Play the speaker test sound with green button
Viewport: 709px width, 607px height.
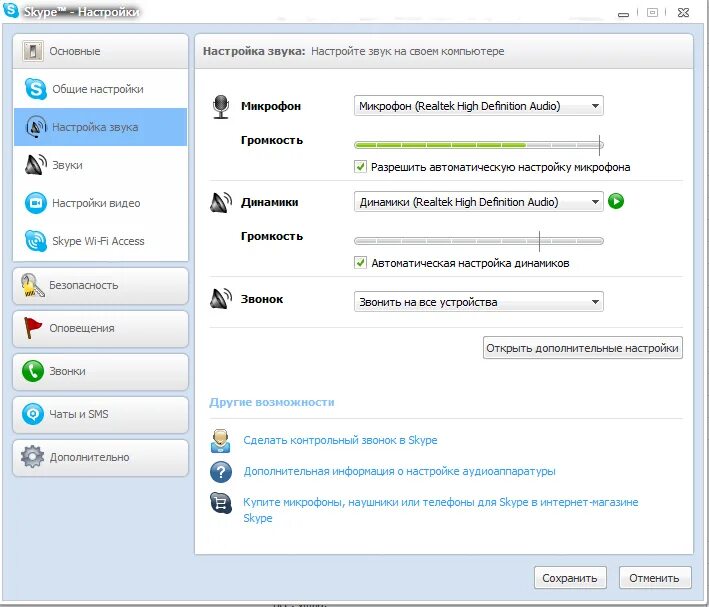point(616,201)
